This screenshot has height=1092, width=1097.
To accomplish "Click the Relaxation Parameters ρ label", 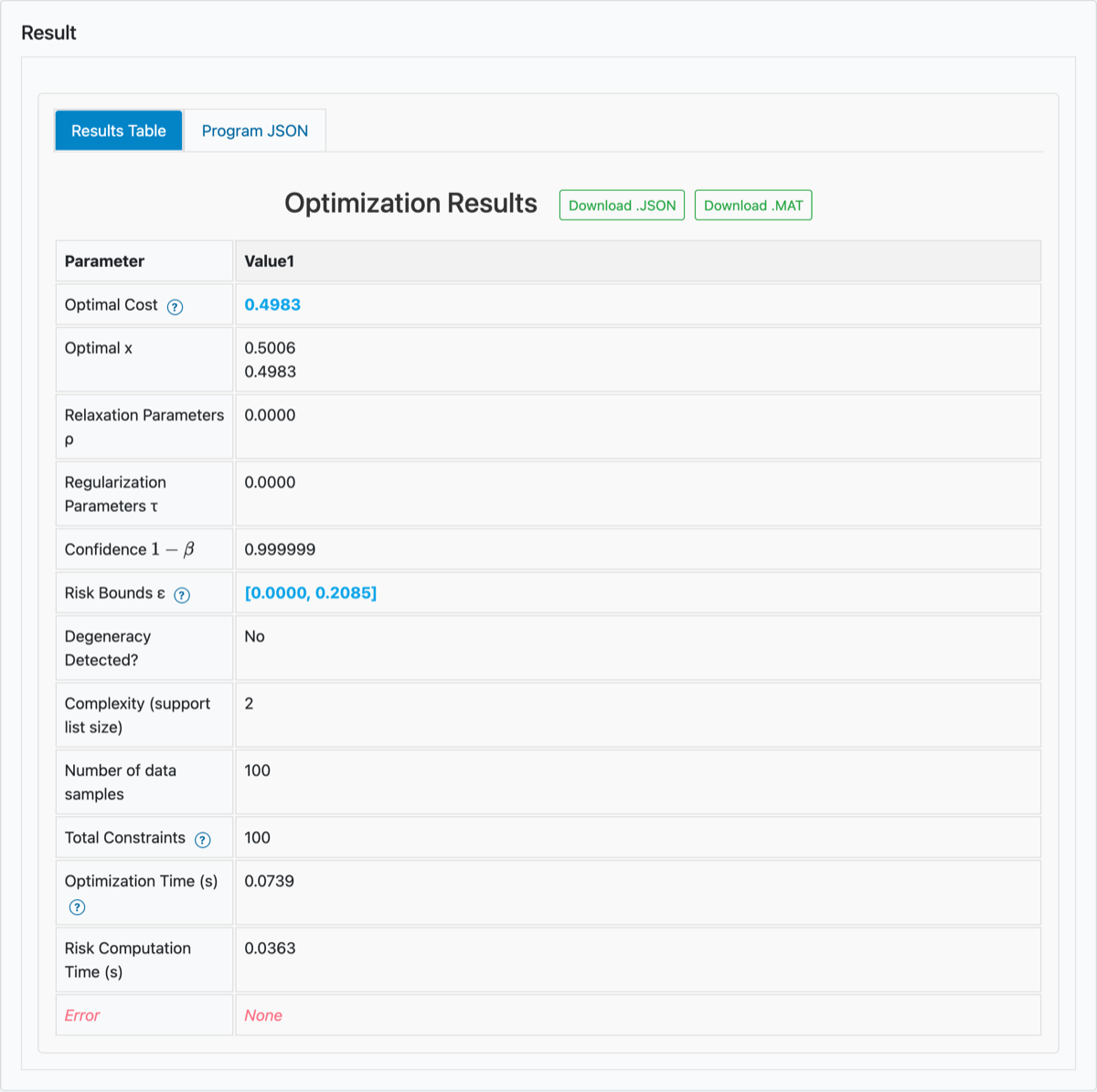I will point(144,427).
